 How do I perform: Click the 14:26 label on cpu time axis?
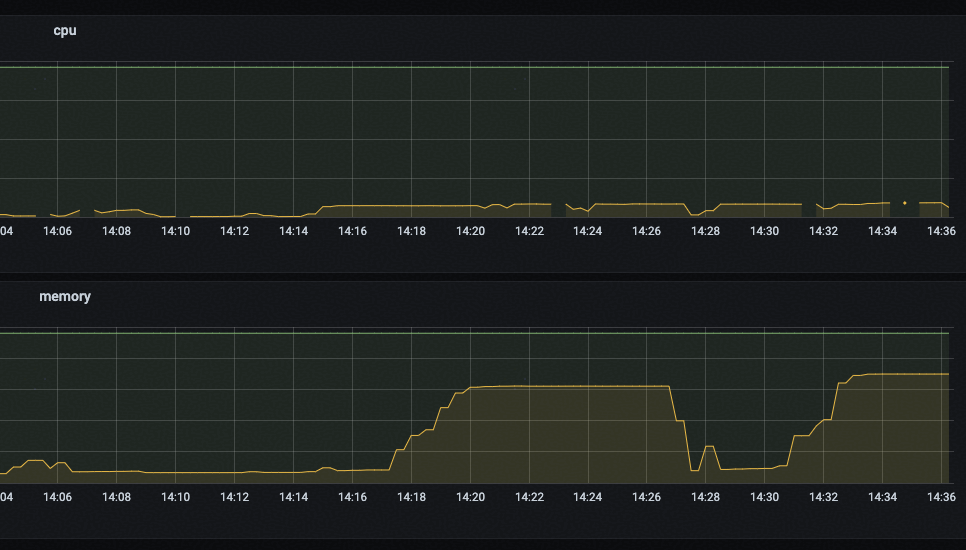tap(646, 231)
